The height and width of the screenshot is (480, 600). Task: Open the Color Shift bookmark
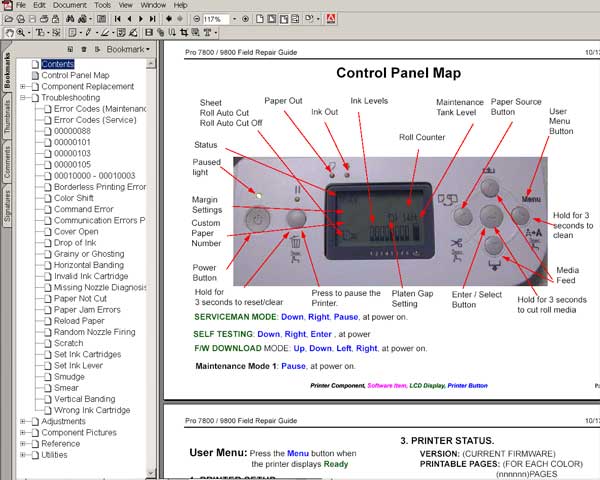point(74,198)
